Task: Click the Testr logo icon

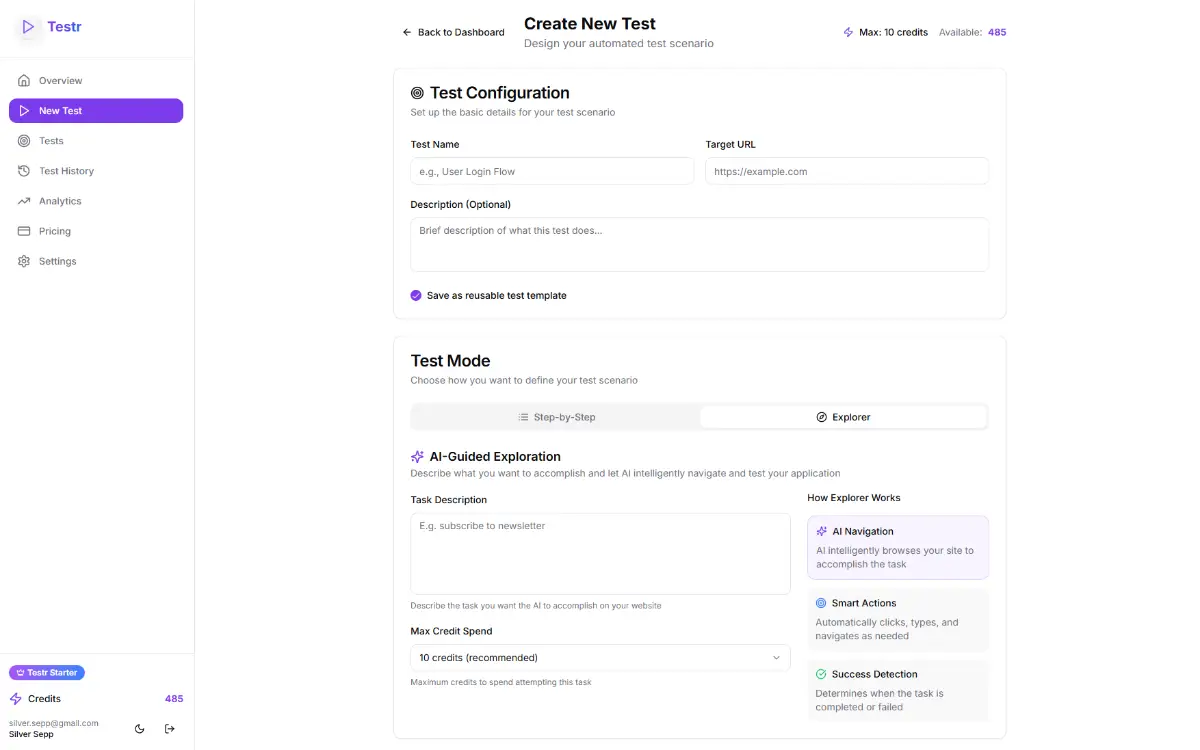Action: [x=28, y=27]
